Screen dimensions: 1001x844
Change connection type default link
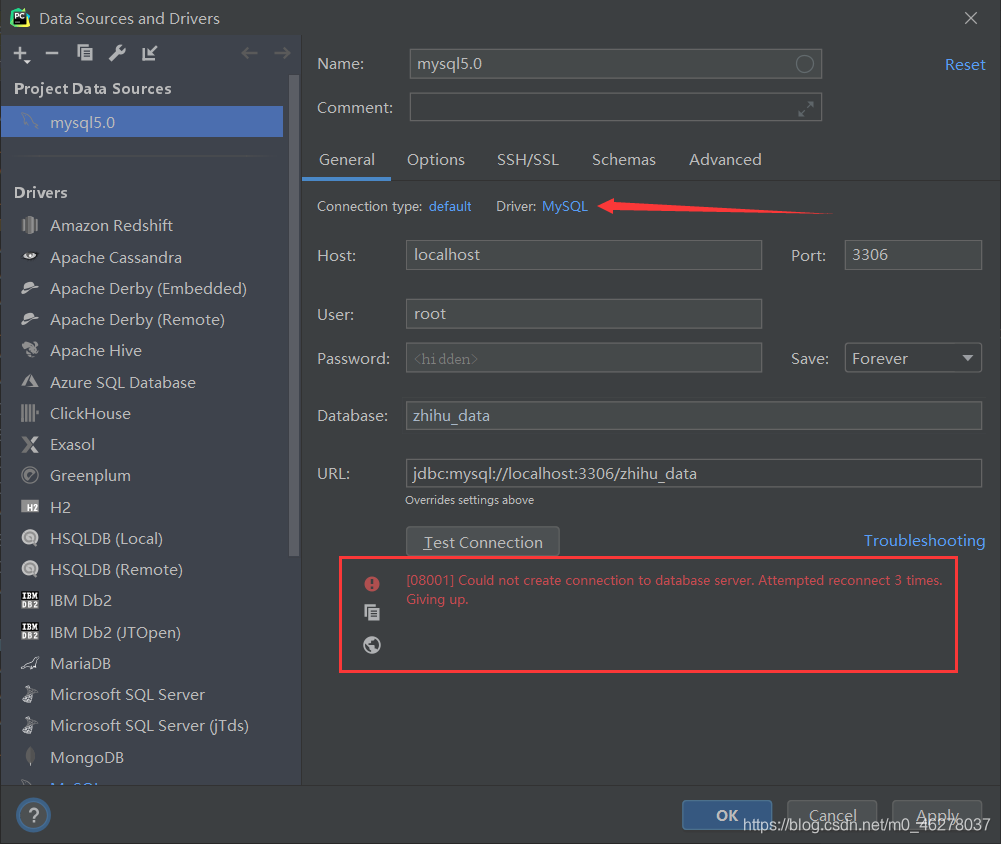pos(450,206)
